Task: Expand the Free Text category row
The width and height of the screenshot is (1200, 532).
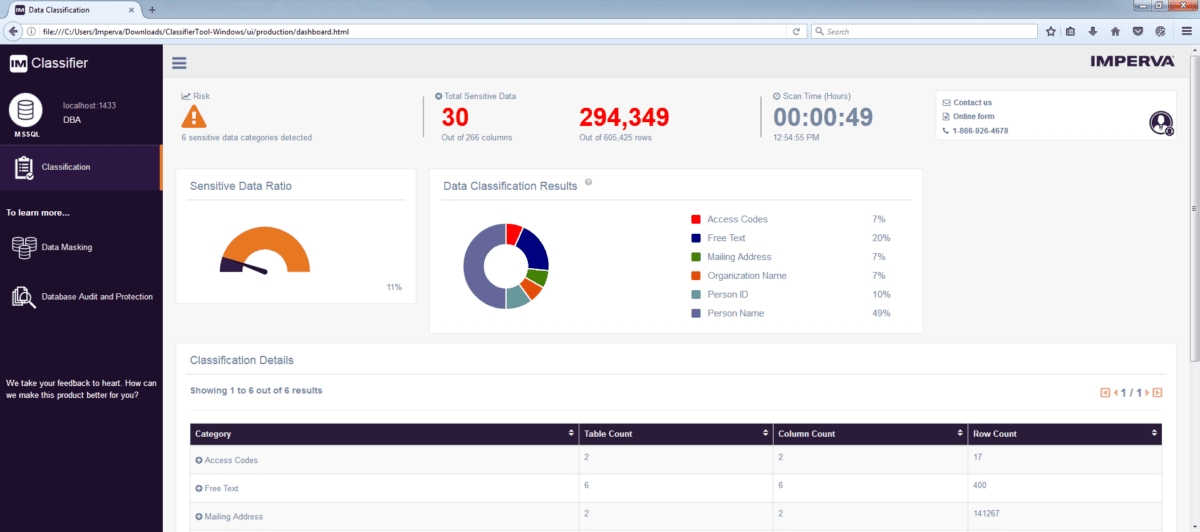Action: pos(199,488)
